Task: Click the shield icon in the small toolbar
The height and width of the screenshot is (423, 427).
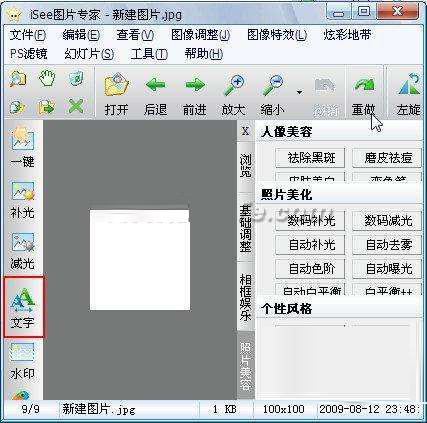Action: pyautogui.click(x=76, y=79)
